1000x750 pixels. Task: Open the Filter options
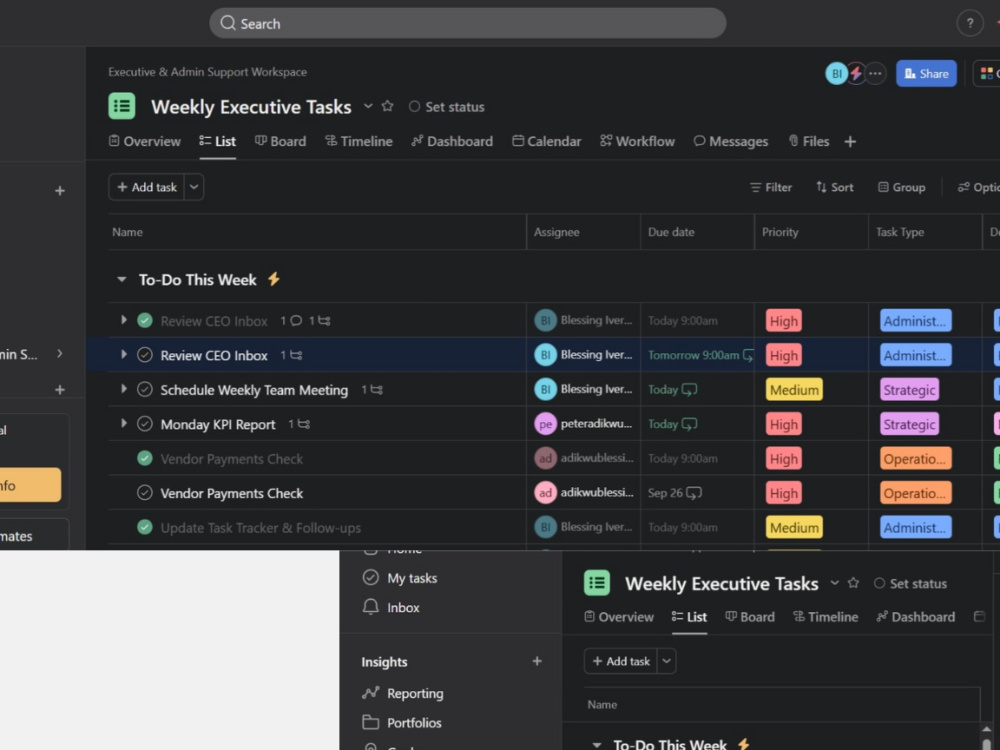click(770, 188)
